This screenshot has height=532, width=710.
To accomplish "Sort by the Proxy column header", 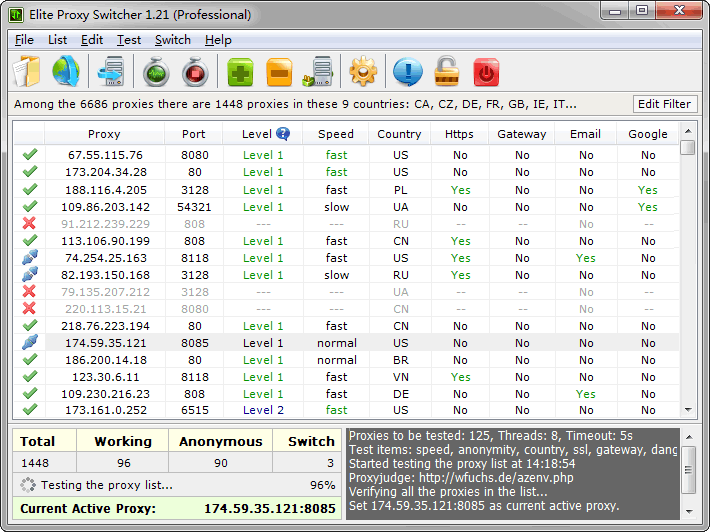I will [x=104, y=134].
